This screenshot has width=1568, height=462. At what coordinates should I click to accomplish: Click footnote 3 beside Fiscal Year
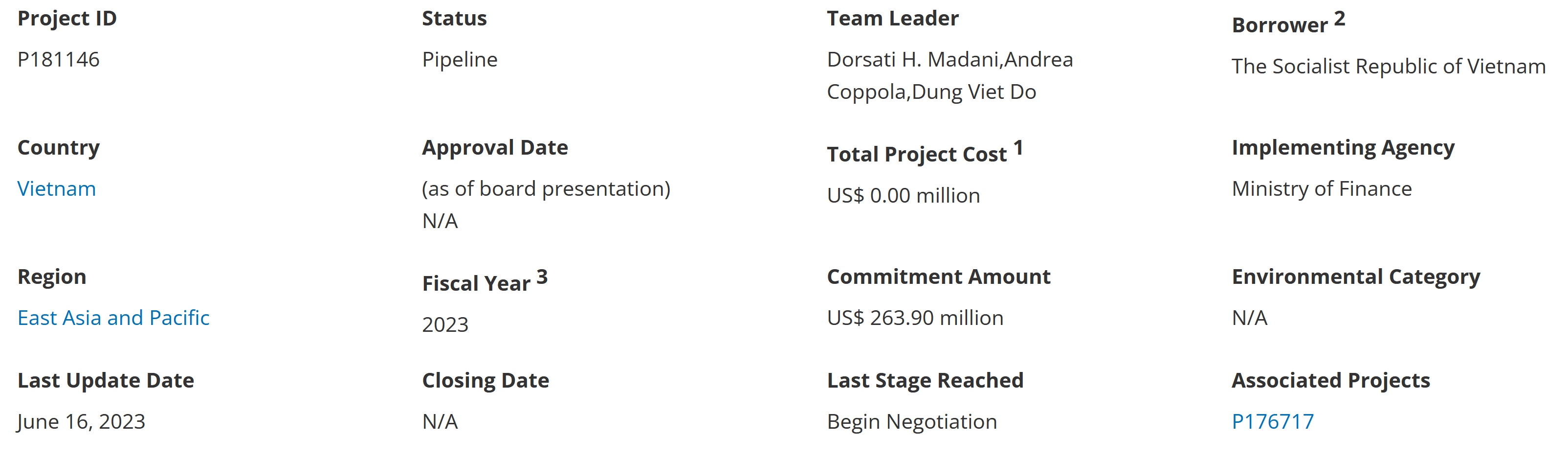click(x=542, y=277)
